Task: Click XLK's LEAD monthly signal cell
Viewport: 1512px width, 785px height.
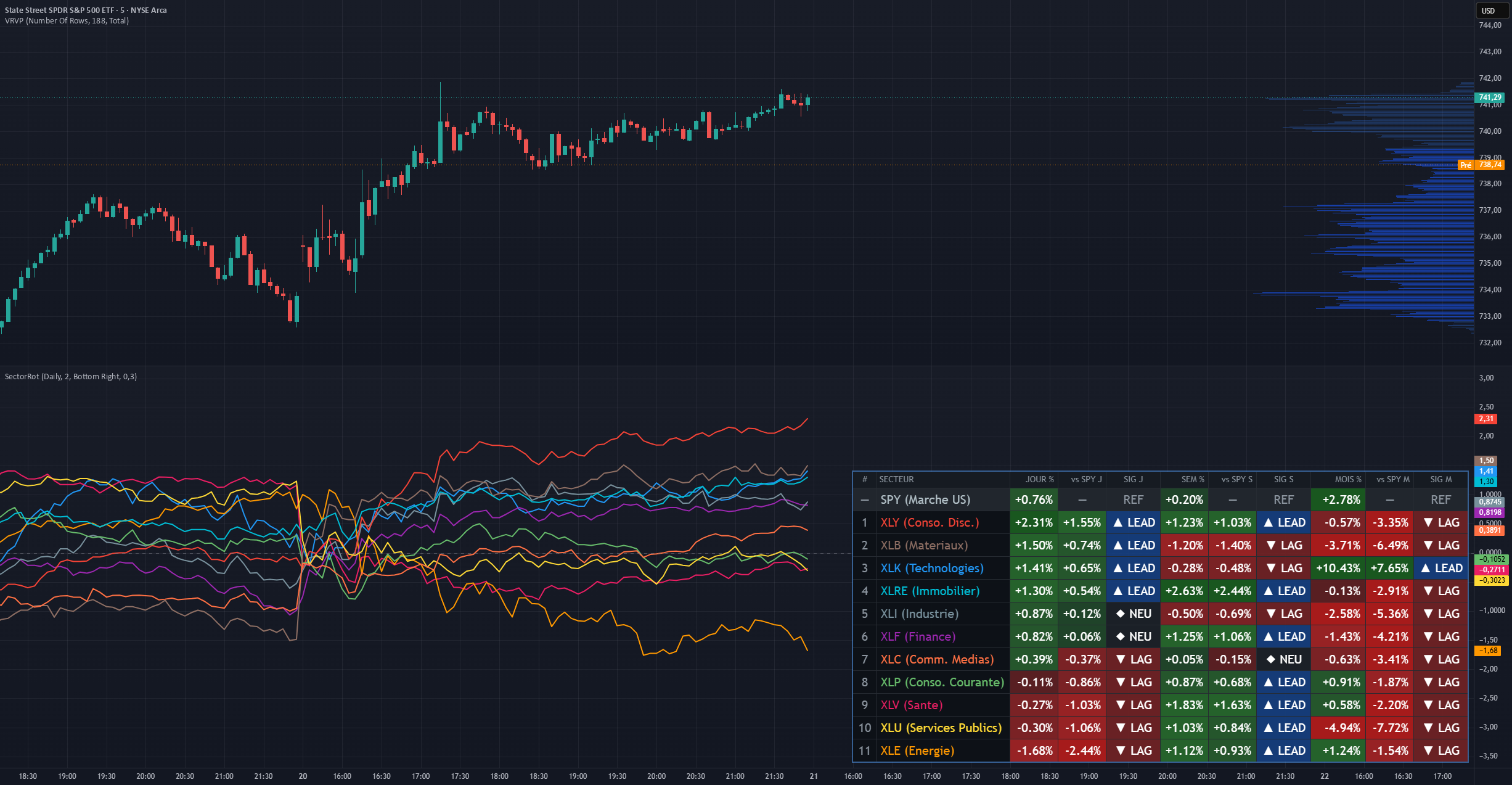Action: pyautogui.click(x=1441, y=568)
